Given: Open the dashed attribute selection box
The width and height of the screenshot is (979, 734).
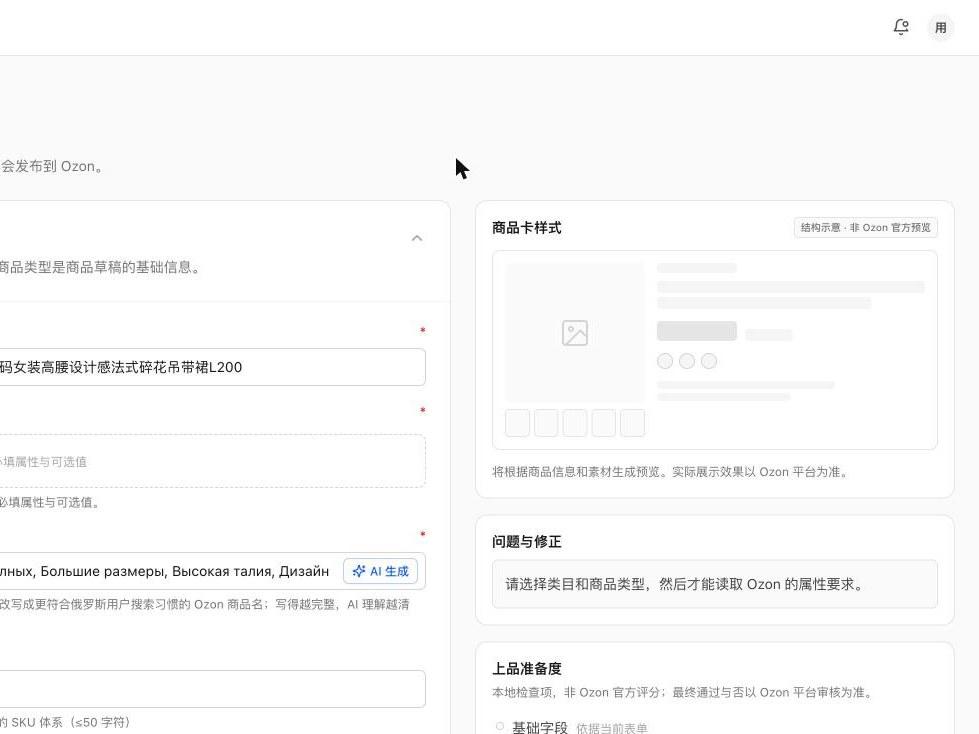Looking at the screenshot, I should tap(212, 461).
